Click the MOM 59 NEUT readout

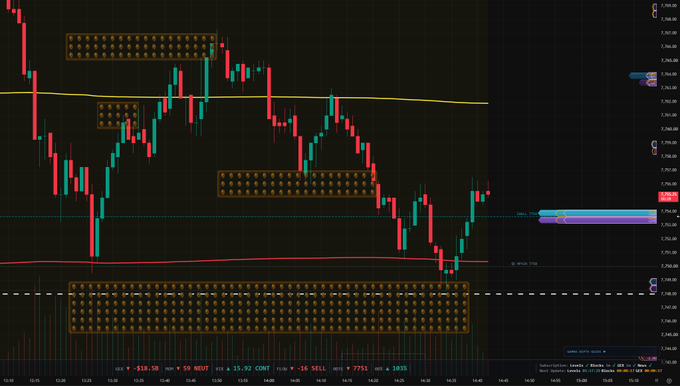[x=187, y=369]
